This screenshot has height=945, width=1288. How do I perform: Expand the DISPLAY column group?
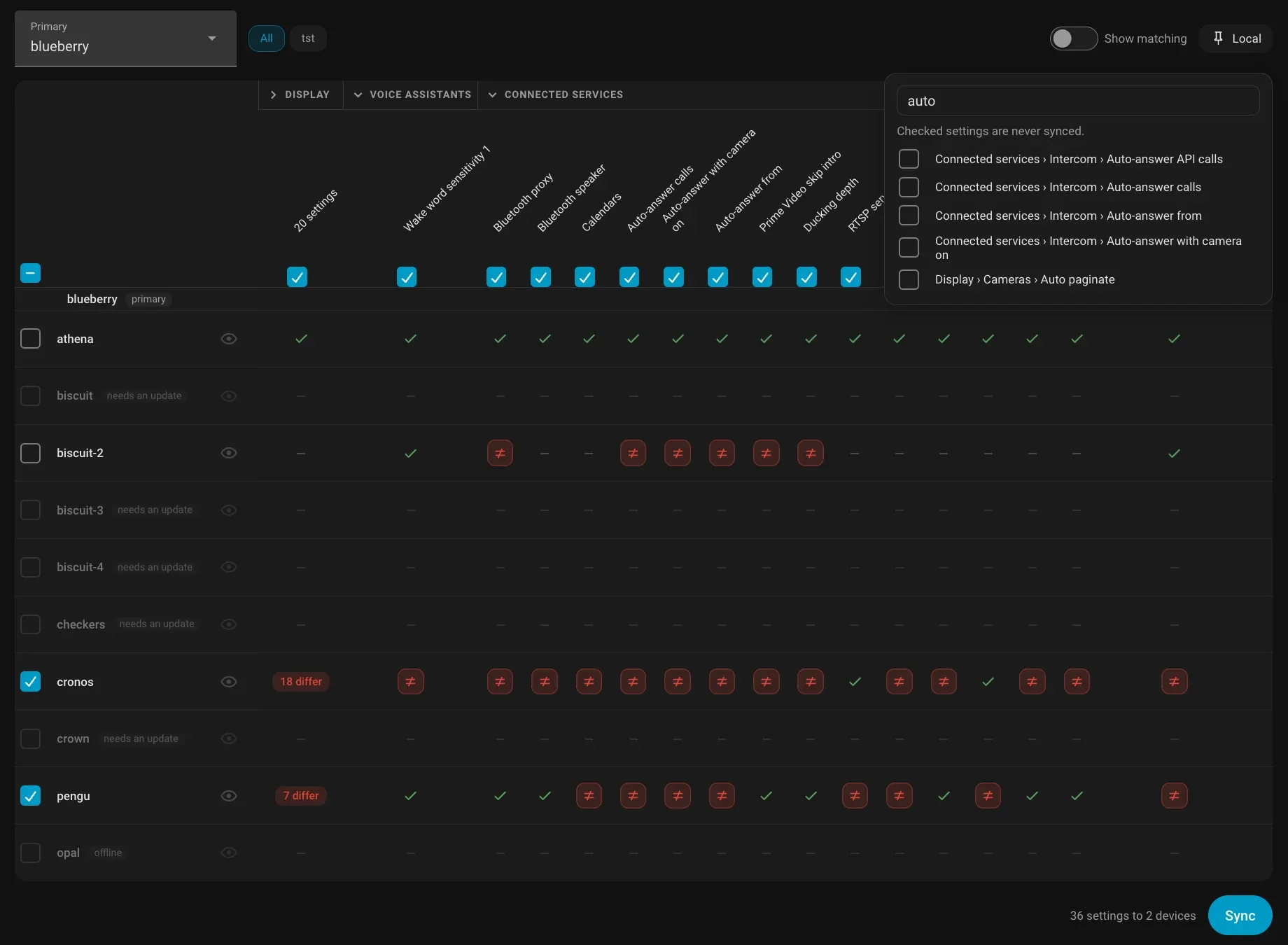[x=300, y=94]
